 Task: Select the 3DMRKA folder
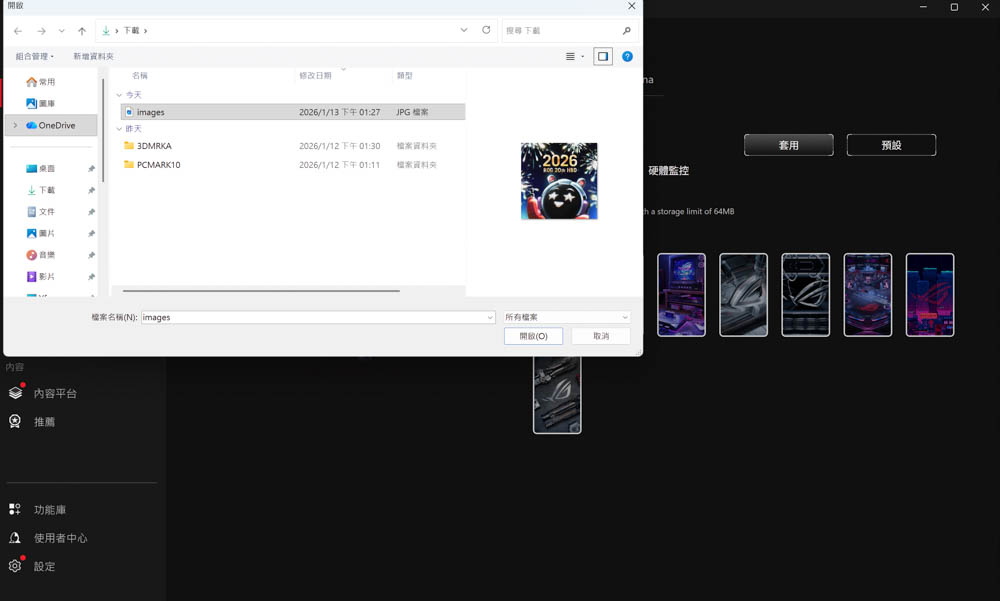point(154,146)
